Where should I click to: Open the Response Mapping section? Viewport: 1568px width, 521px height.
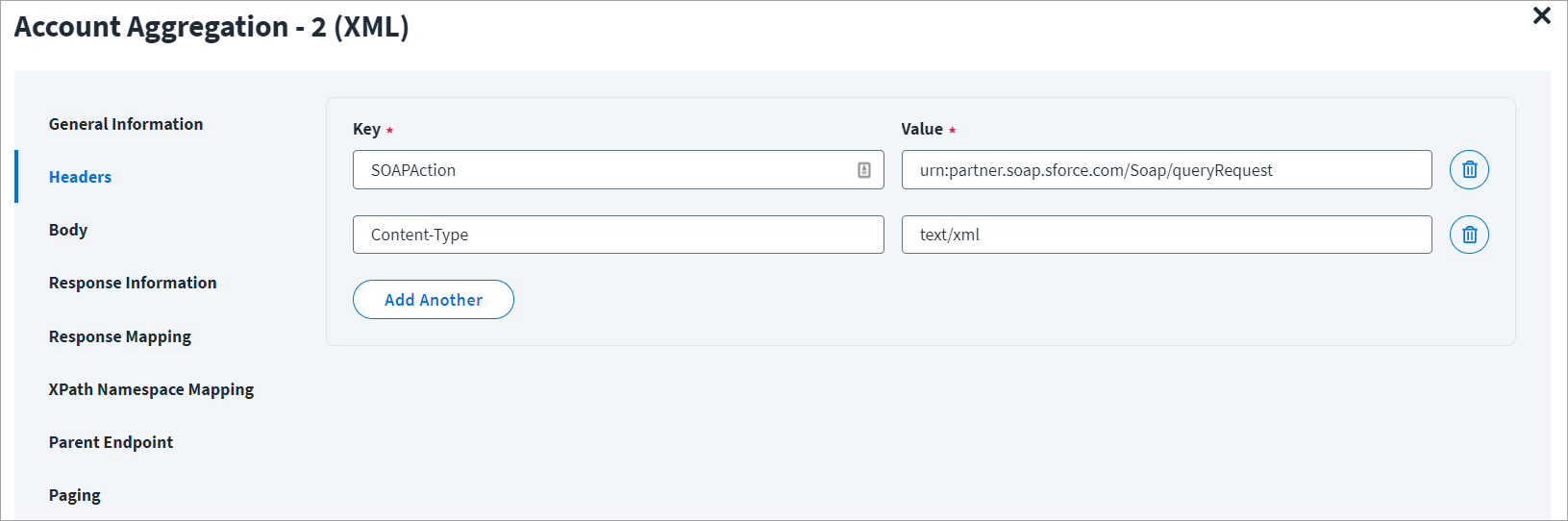120,336
